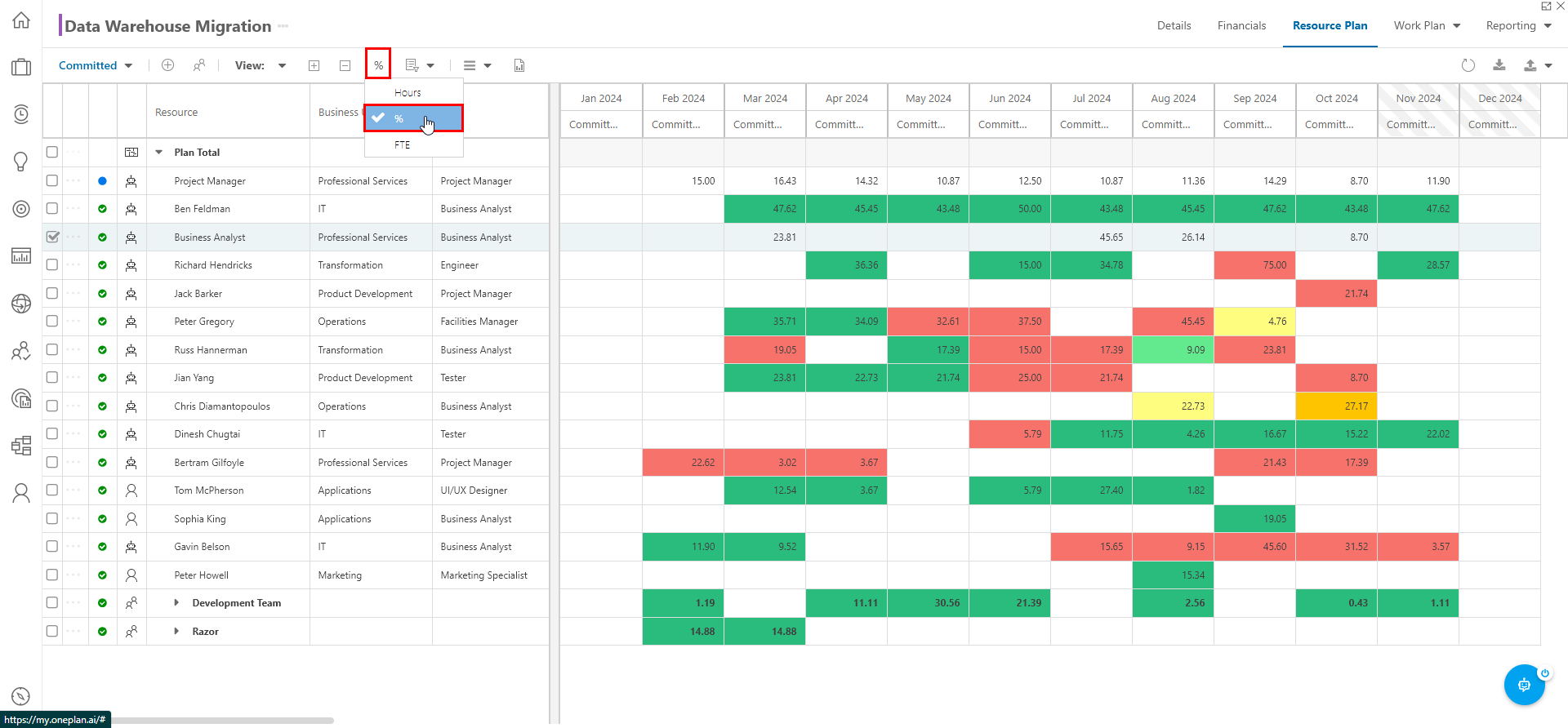Image resolution: width=1568 pixels, height=728 pixels.
Task: Collapse the Plan Total group
Action: click(159, 152)
